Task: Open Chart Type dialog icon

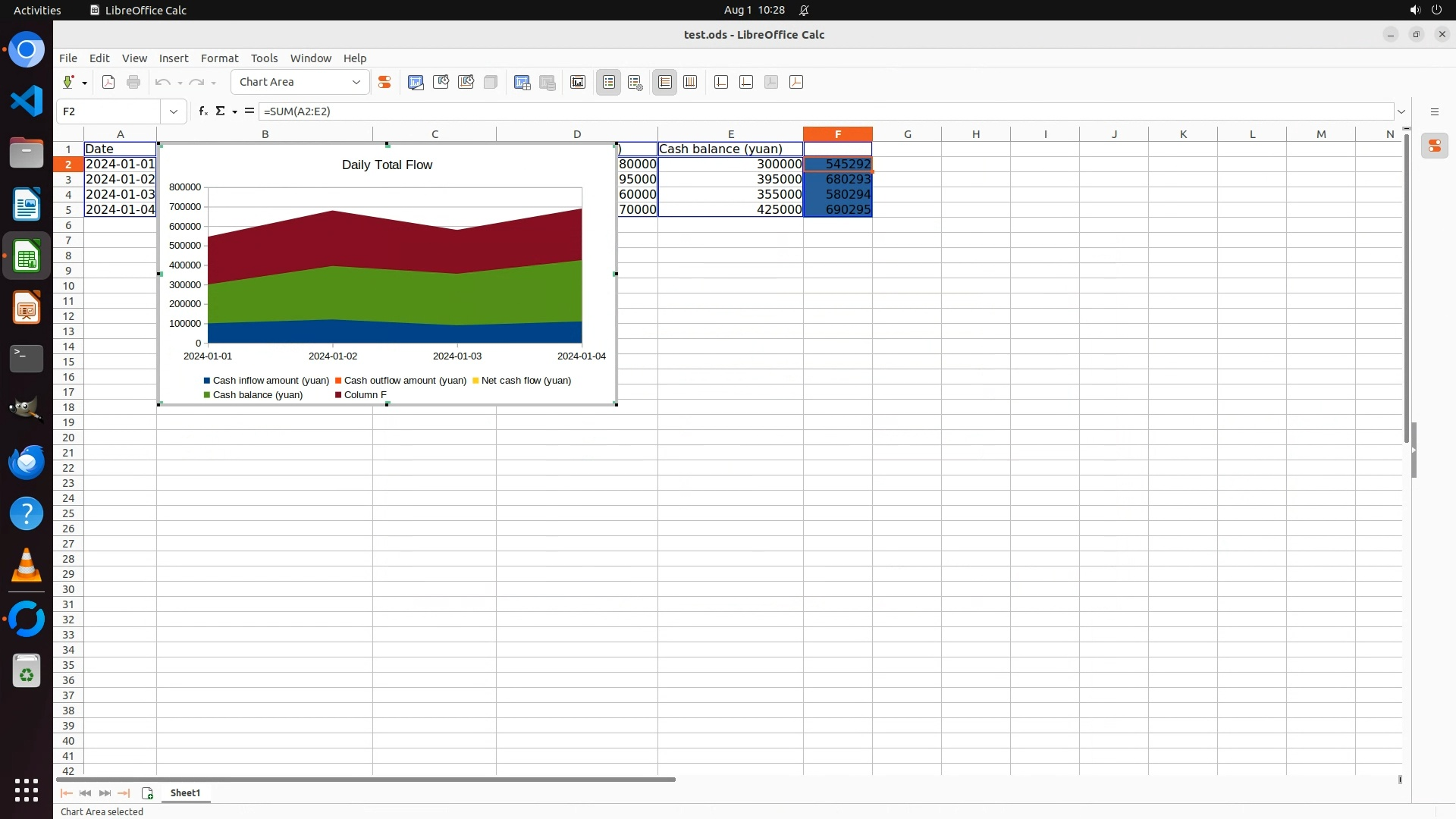Action: pos(416,82)
